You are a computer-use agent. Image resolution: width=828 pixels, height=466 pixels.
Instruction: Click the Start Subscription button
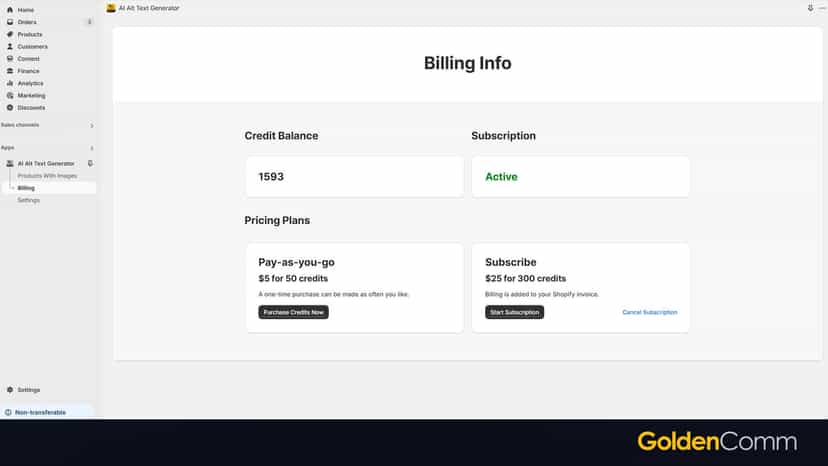[514, 312]
